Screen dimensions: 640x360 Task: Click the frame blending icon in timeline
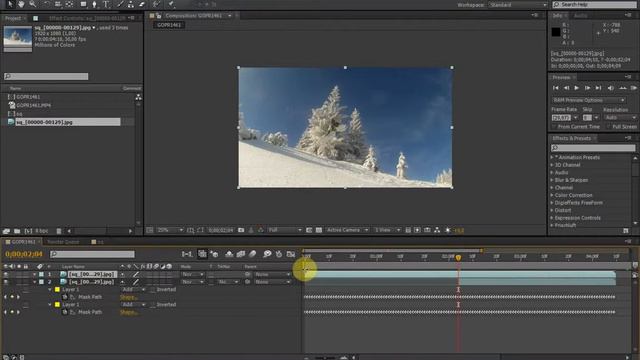(241, 254)
